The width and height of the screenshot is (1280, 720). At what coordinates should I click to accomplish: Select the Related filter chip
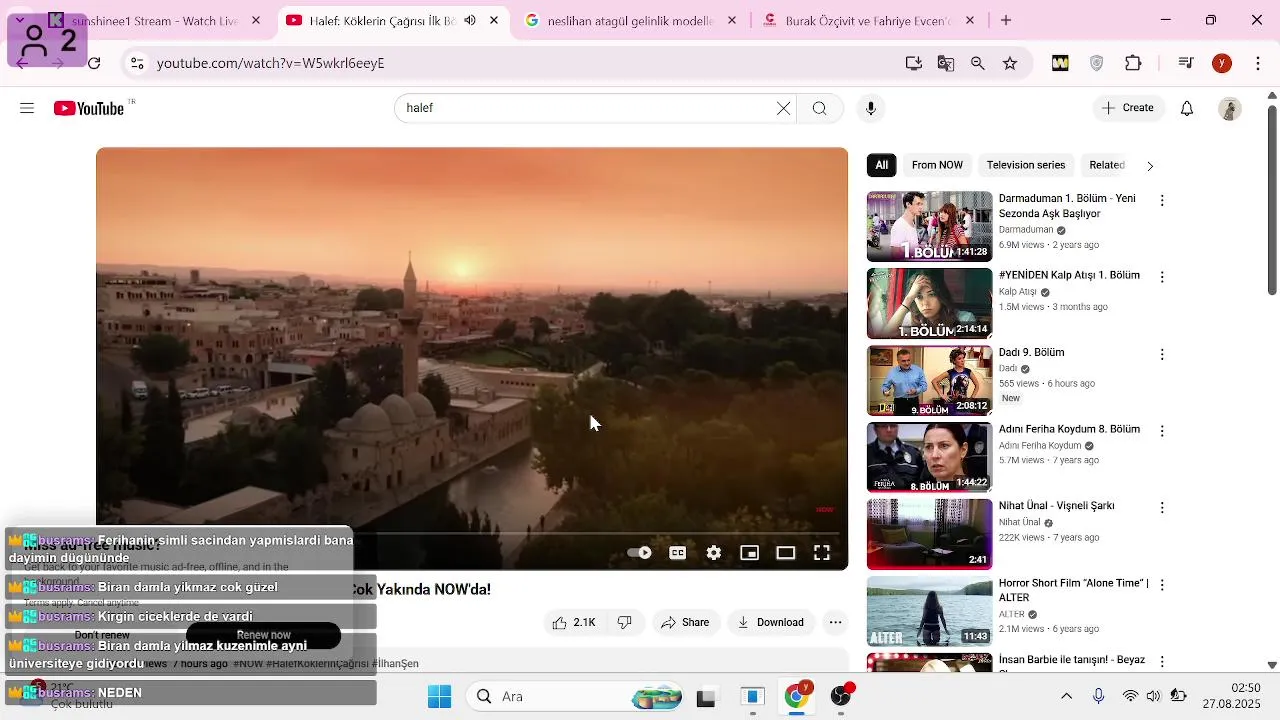(x=1106, y=165)
